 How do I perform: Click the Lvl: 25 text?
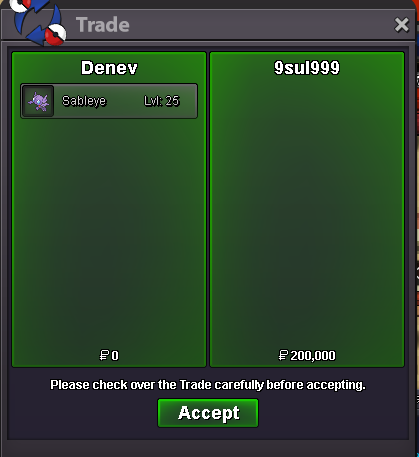(162, 101)
